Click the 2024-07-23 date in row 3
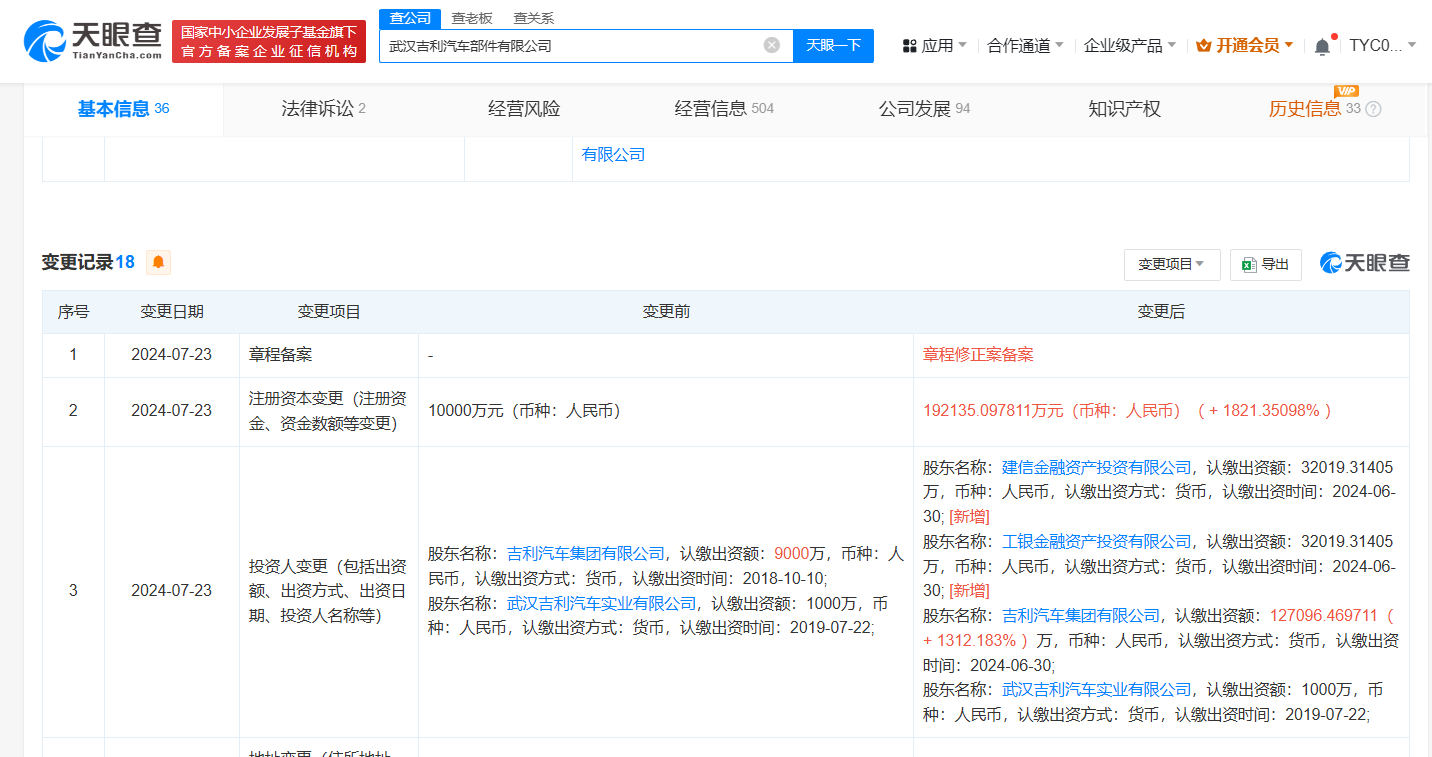 [172, 591]
